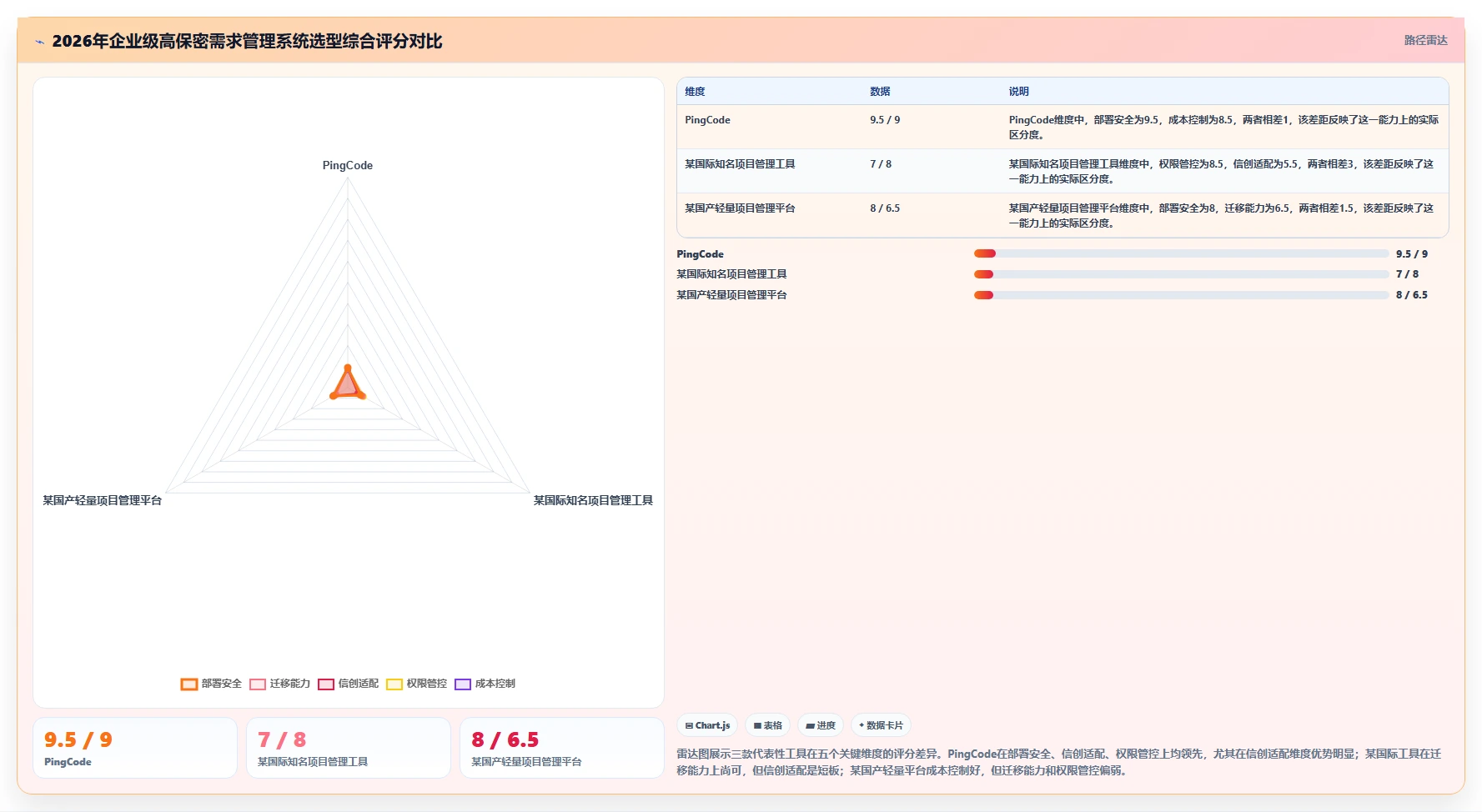Click the 说明 column header
Viewport: 1482px width, 812px height.
click(1018, 92)
